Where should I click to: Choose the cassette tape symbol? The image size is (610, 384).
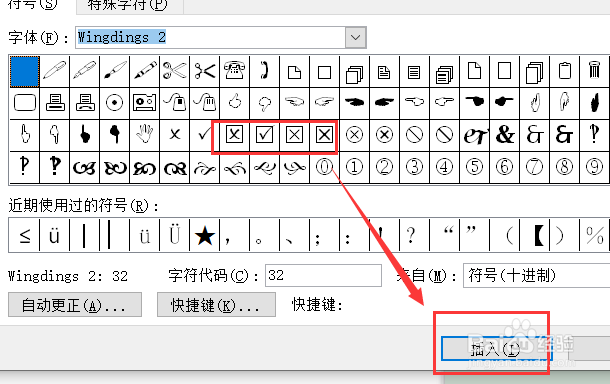[x=145, y=103]
